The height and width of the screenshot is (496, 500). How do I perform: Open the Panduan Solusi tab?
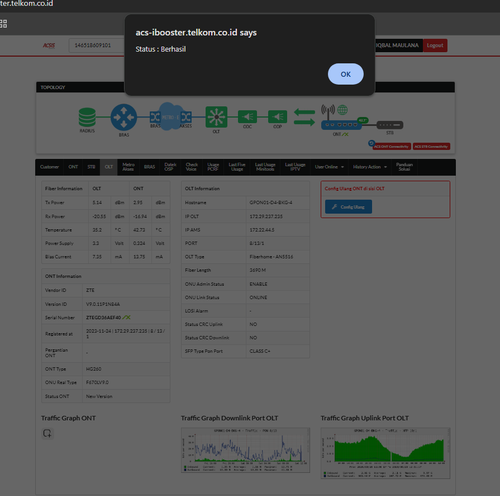(x=404, y=167)
